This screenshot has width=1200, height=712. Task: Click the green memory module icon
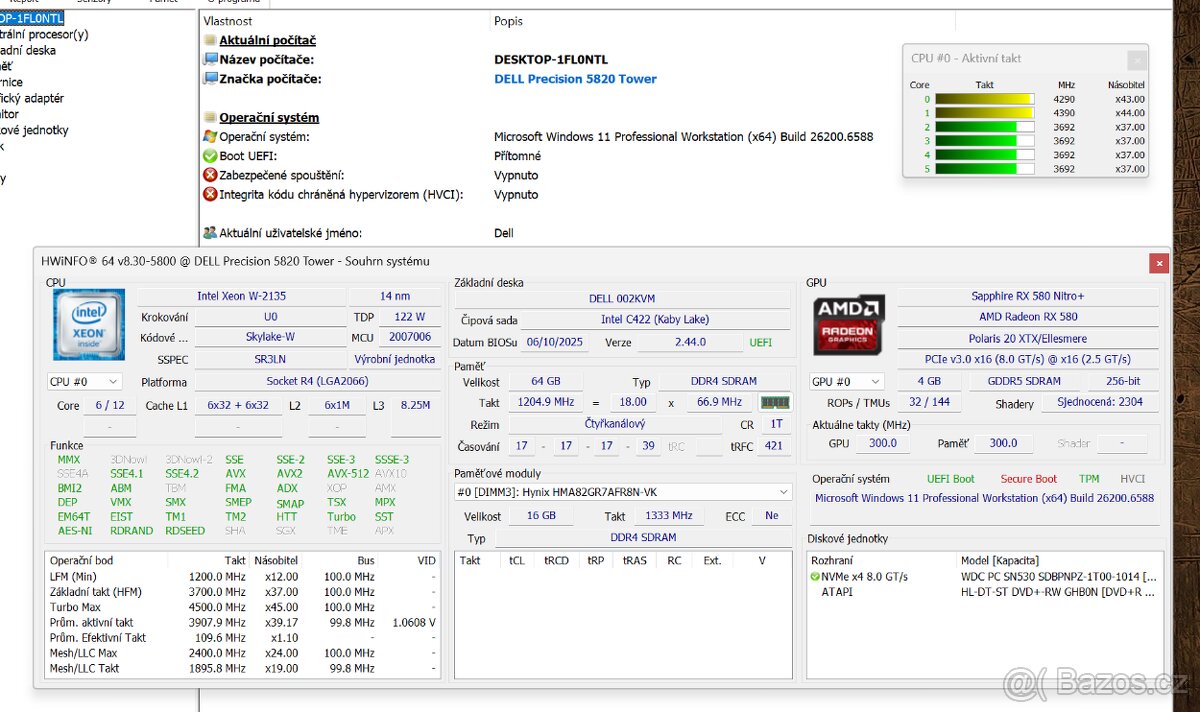click(775, 402)
